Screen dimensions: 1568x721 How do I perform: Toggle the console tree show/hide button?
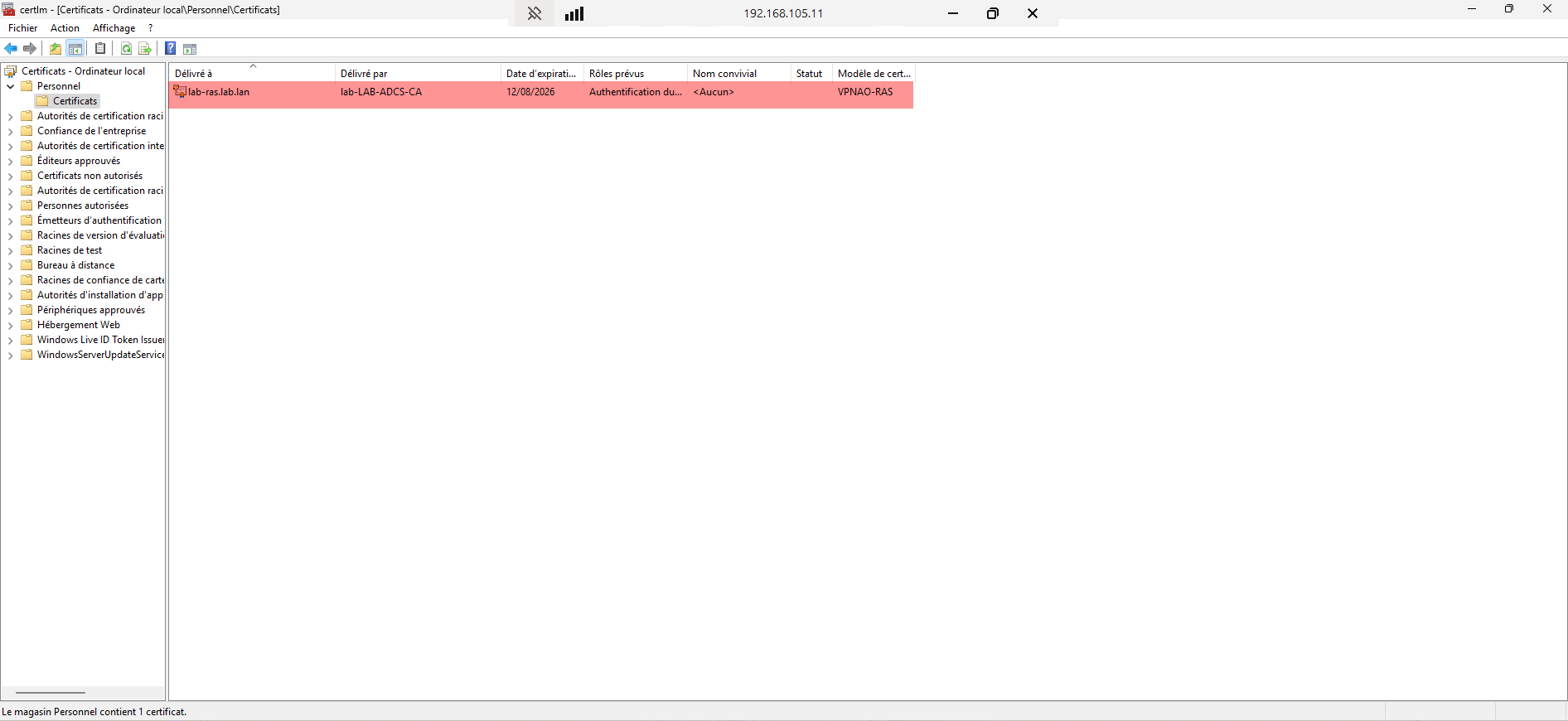pos(75,49)
